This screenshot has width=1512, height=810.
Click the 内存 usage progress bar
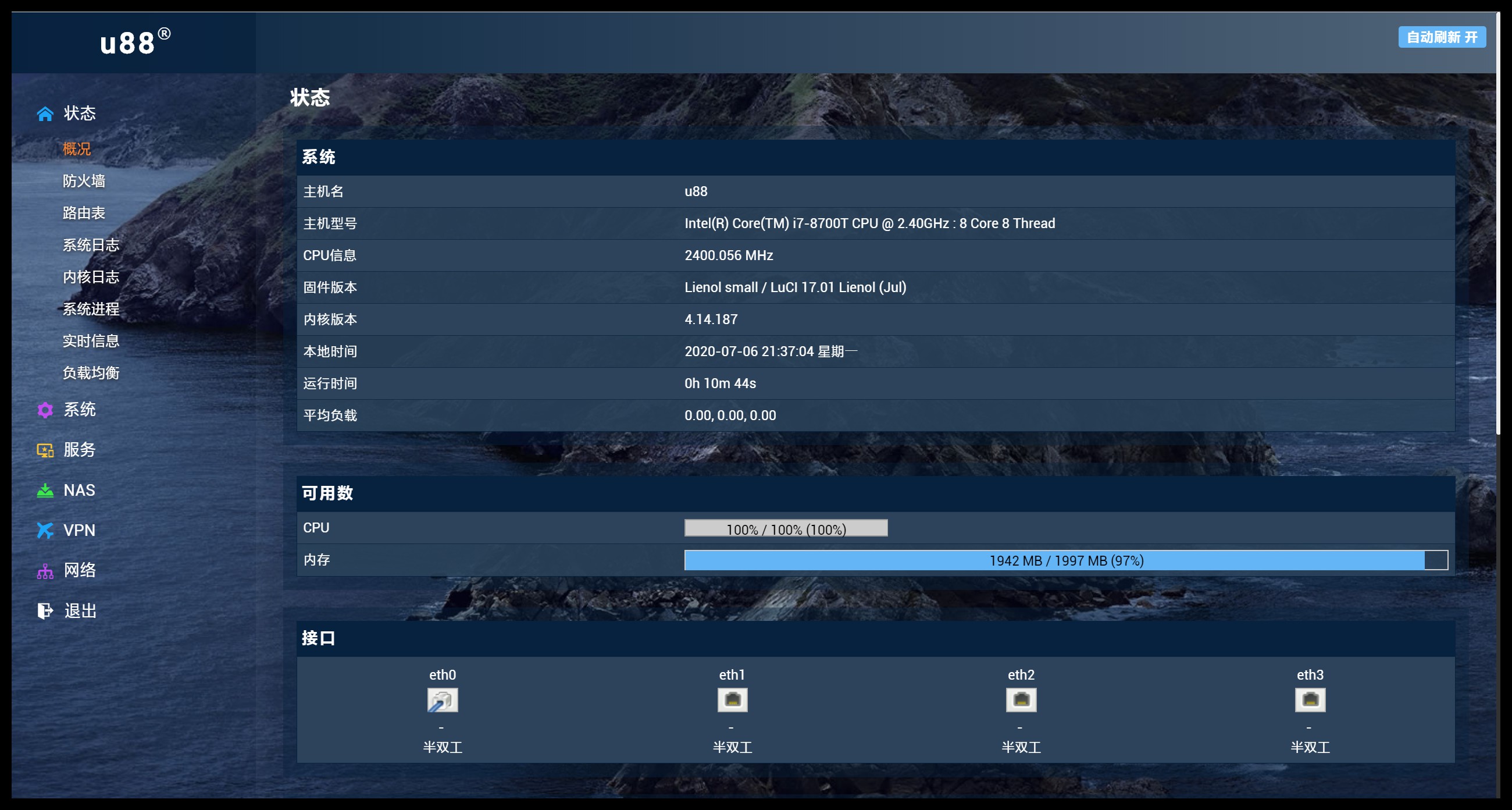point(1065,560)
